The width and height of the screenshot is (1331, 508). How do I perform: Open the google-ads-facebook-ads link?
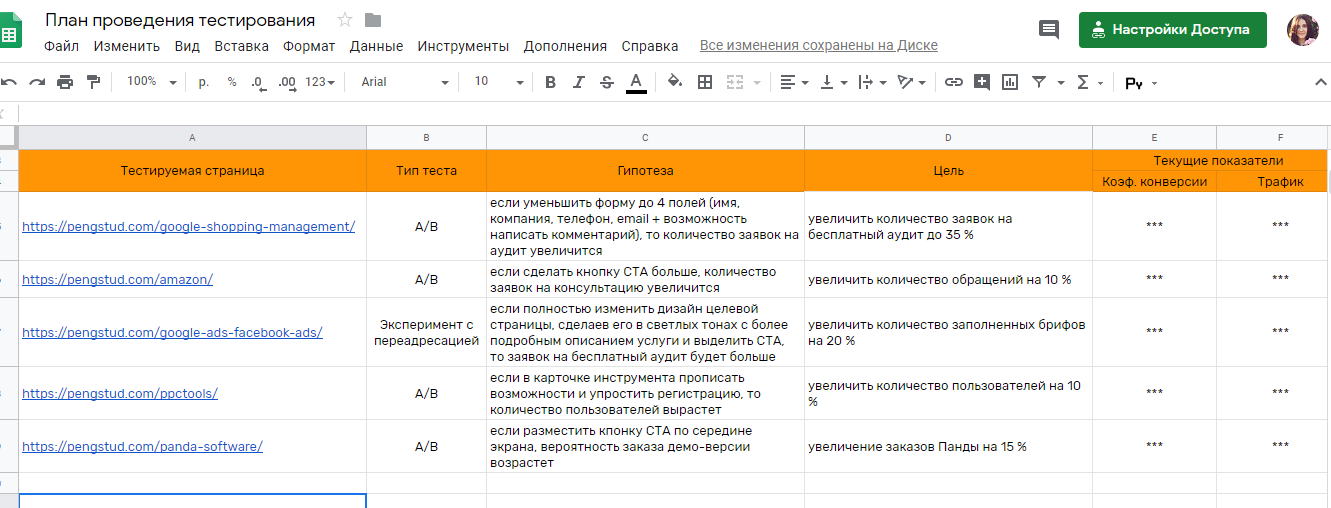pyautogui.click(x=172, y=332)
